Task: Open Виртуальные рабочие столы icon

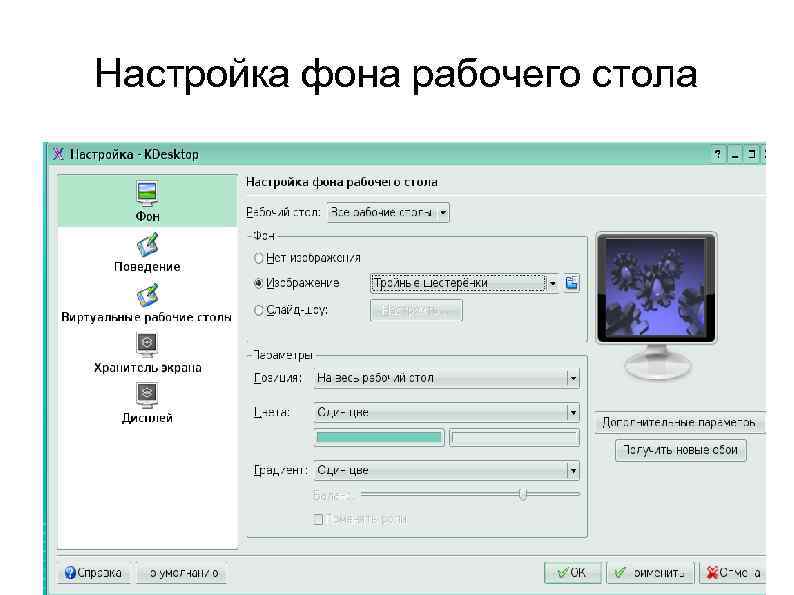Action: pos(147,295)
